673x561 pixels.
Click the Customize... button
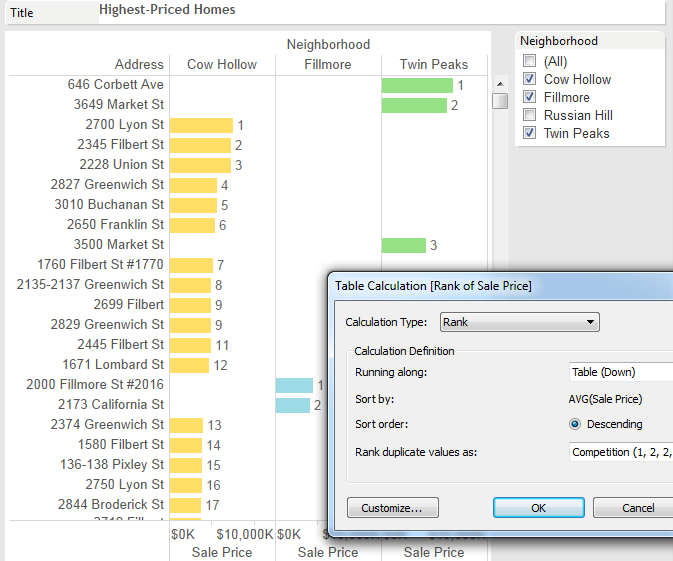[393, 508]
